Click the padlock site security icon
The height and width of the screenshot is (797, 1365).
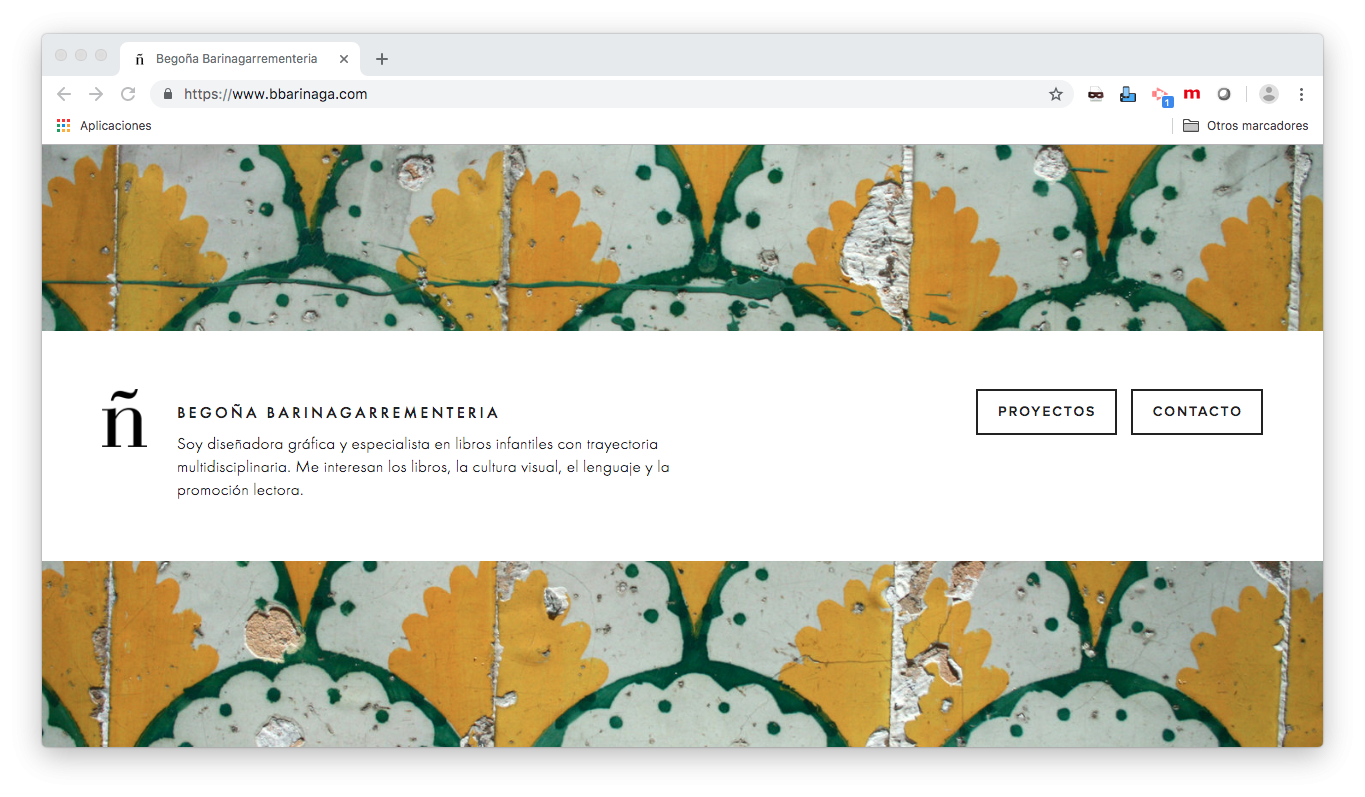point(168,94)
